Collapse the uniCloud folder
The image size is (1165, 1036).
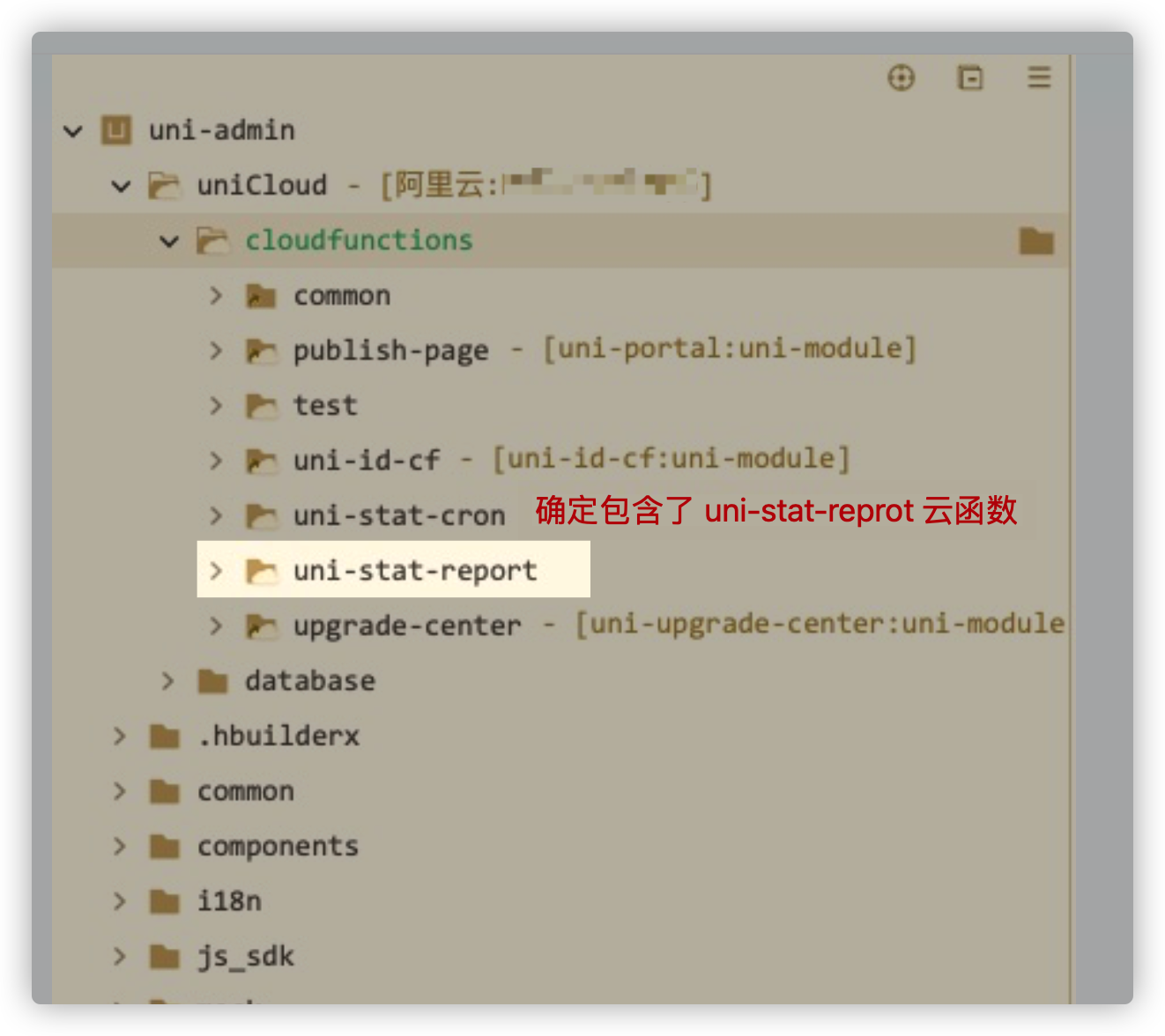coord(121,186)
